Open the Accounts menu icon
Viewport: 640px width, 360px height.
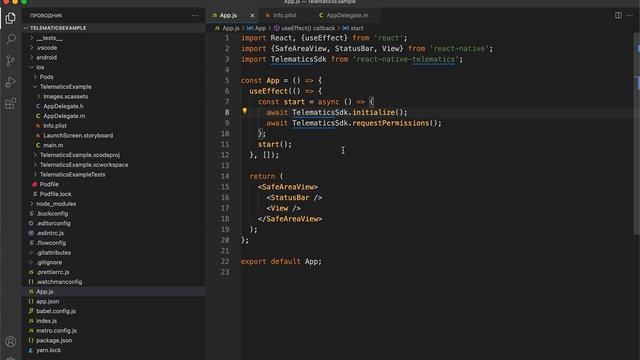coord(11,341)
